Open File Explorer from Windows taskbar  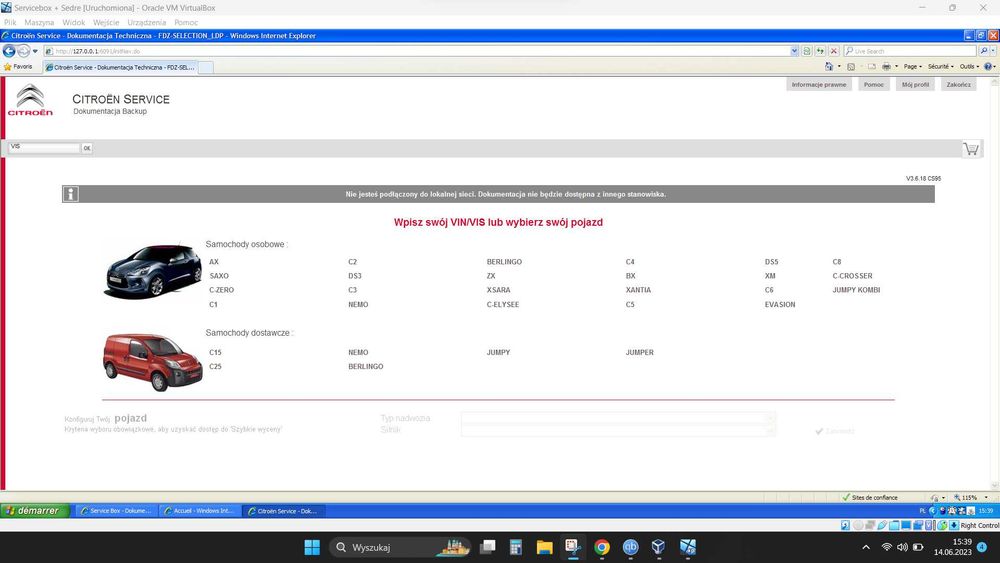pos(544,547)
